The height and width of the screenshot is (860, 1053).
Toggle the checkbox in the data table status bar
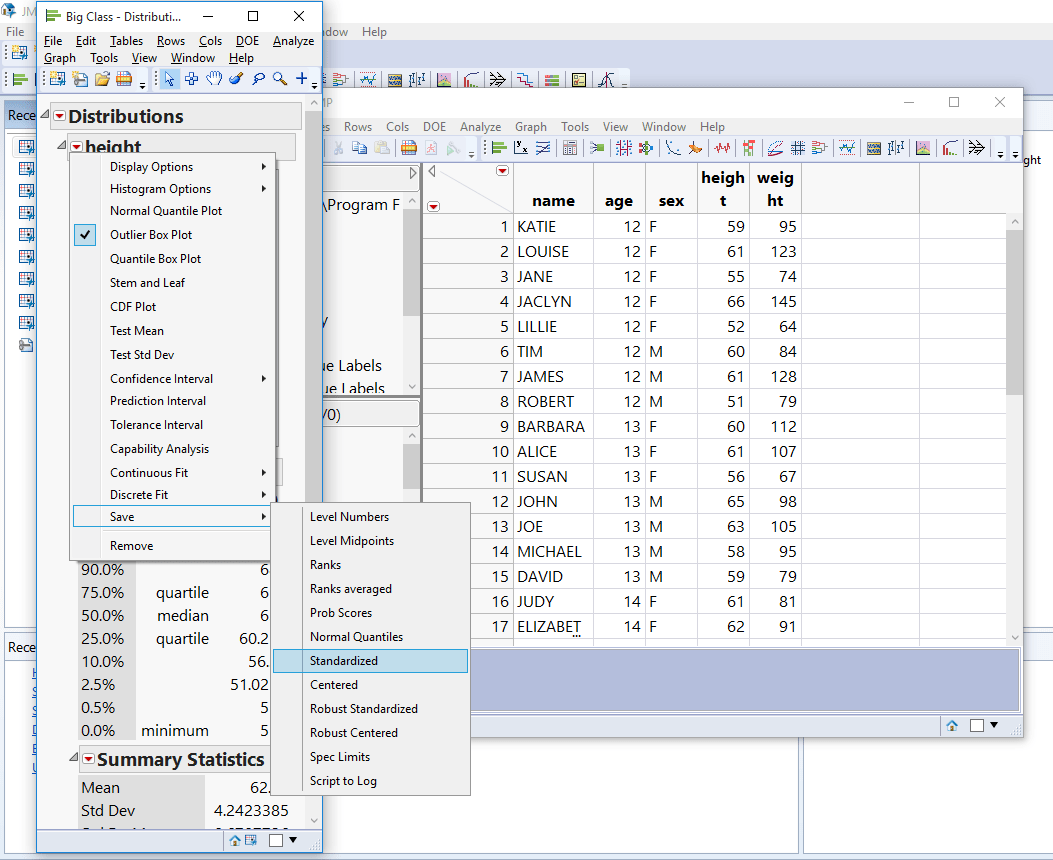[x=977, y=725]
